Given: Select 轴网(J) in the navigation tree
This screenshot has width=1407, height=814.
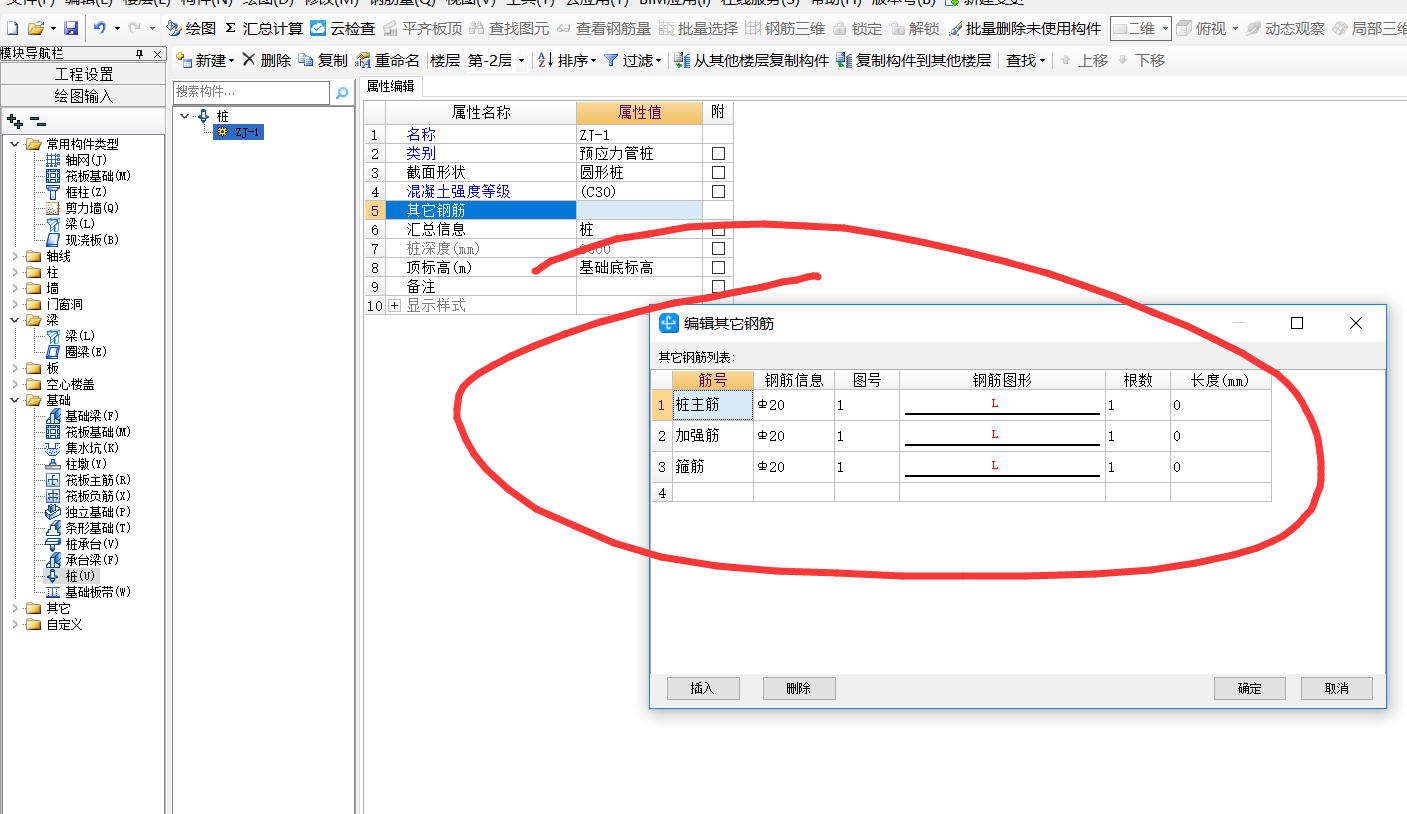Looking at the screenshot, I should coord(77,160).
